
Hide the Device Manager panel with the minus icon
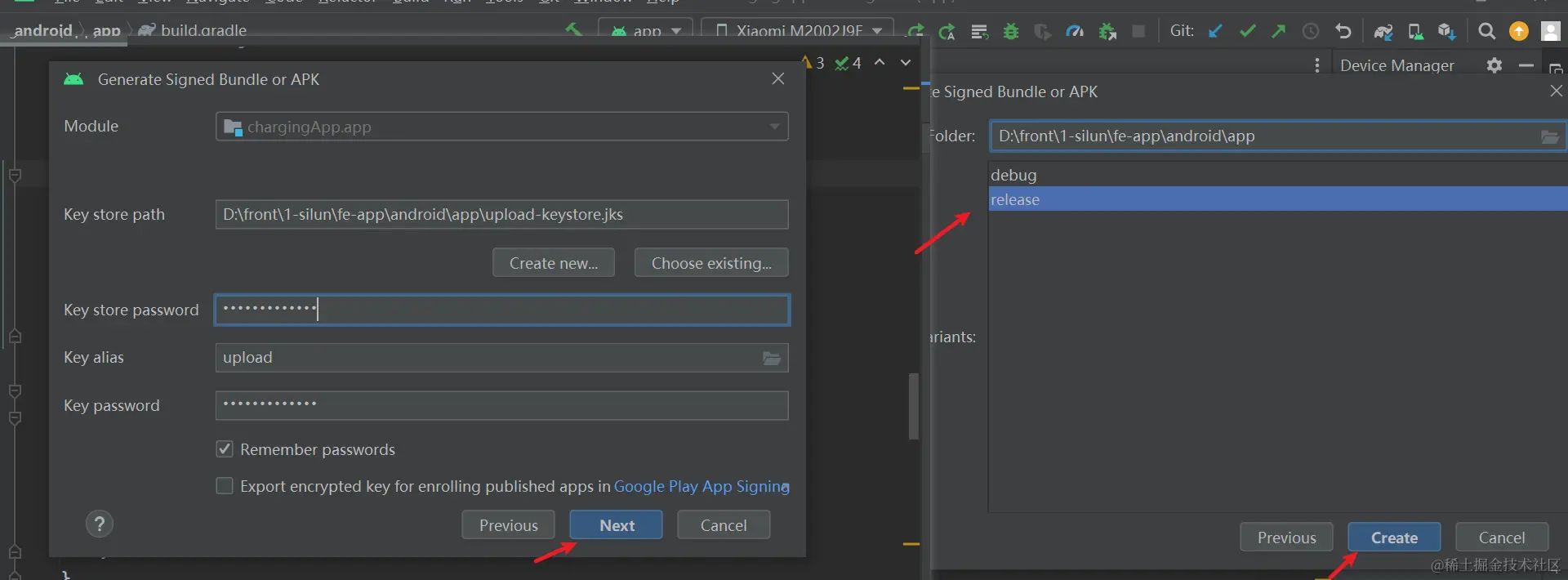tap(1526, 65)
